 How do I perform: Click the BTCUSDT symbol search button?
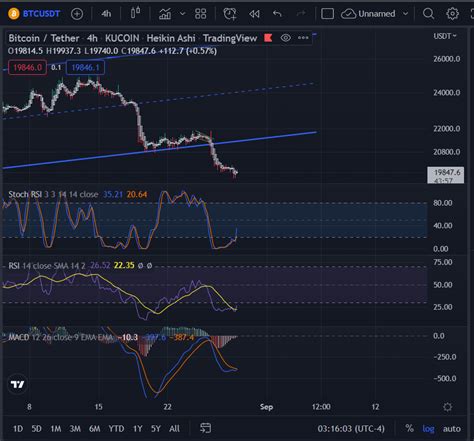(34, 14)
